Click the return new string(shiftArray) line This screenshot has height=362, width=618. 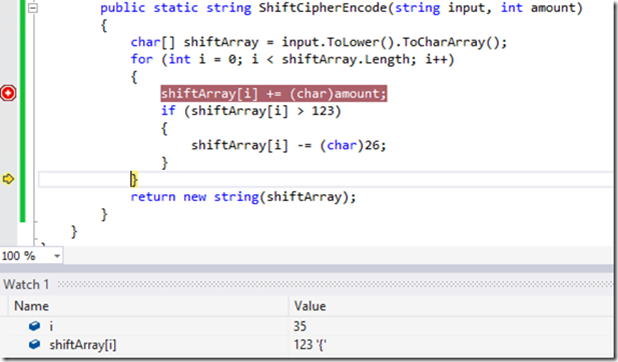tap(243, 196)
